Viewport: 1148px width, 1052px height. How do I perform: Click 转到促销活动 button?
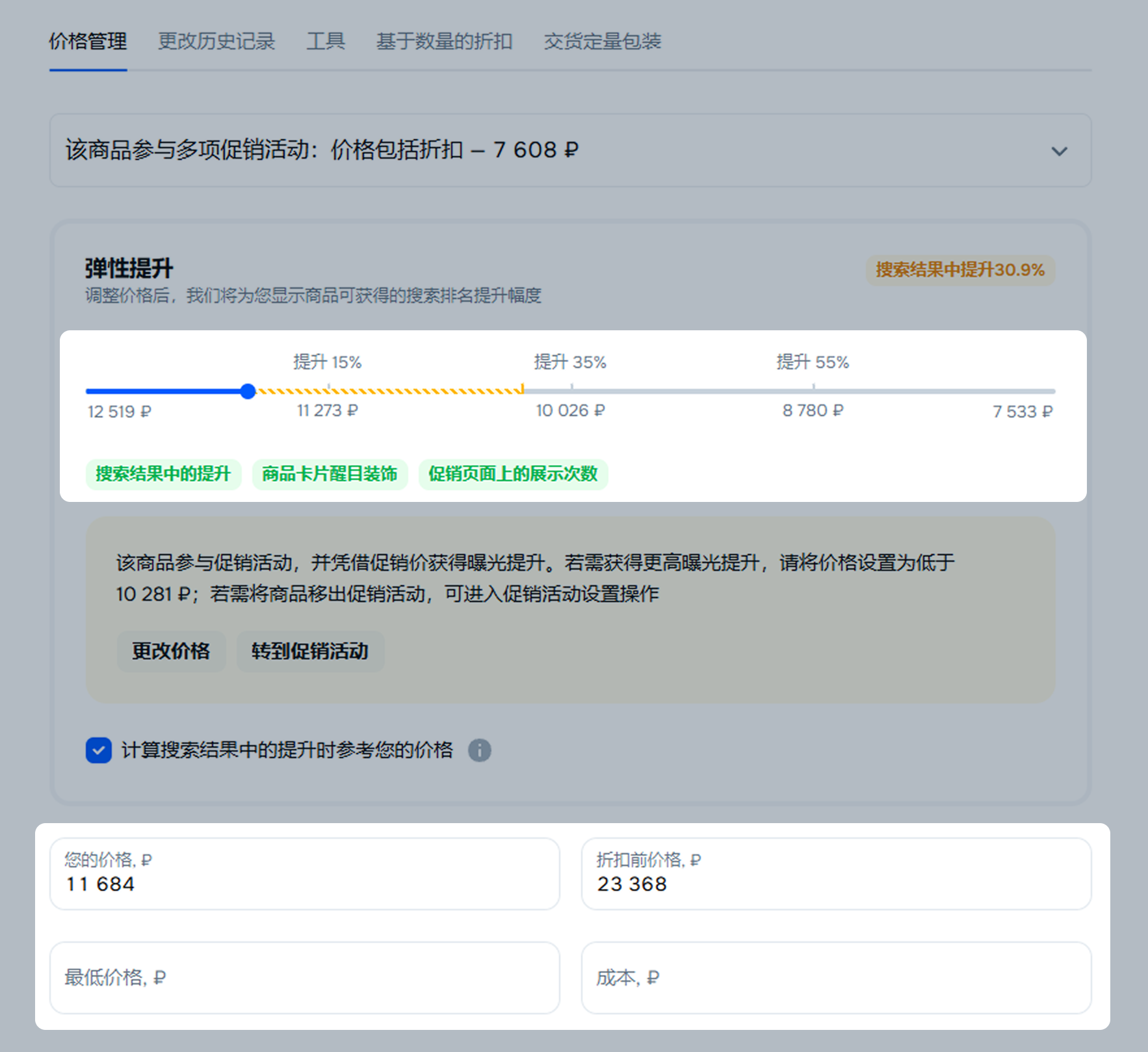point(310,651)
